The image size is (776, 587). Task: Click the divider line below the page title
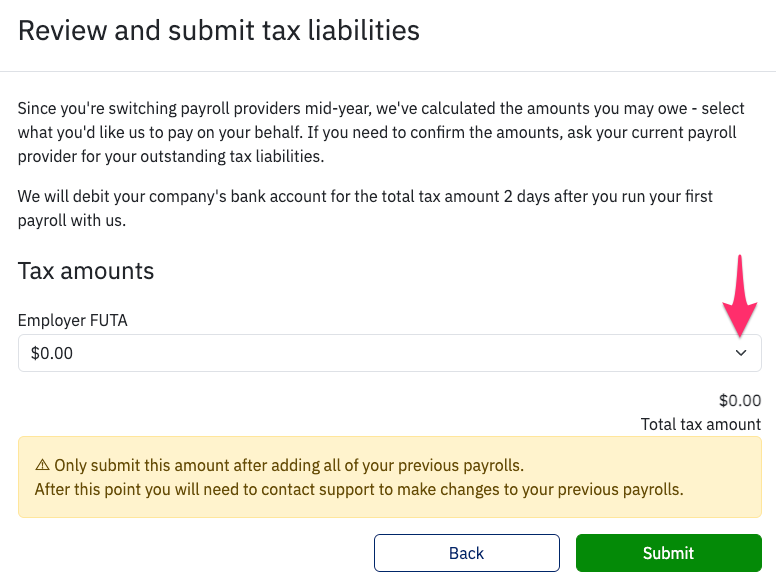(x=388, y=71)
